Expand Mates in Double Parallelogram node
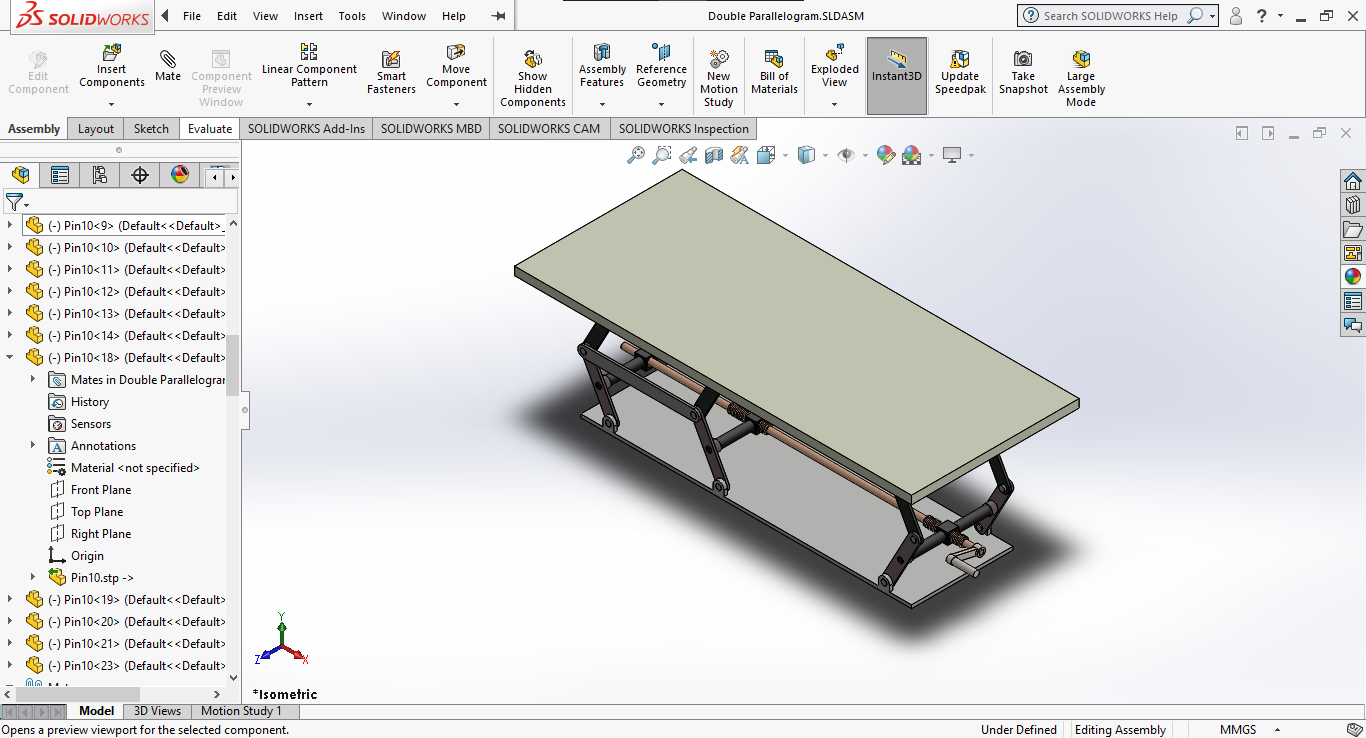Image resolution: width=1366 pixels, height=738 pixels. [x=33, y=379]
